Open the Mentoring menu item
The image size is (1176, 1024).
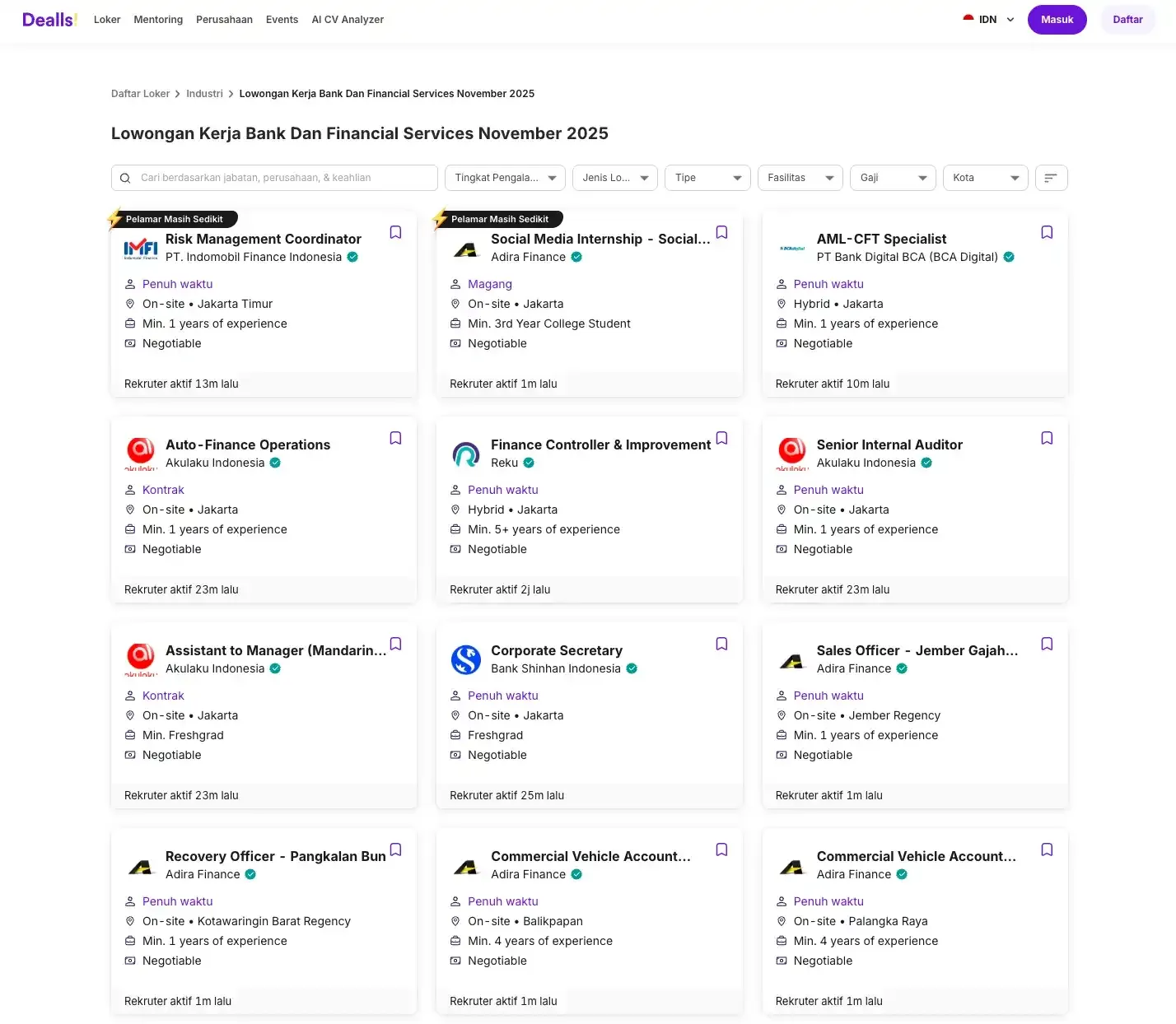pyautogui.click(x=158, y=20)
